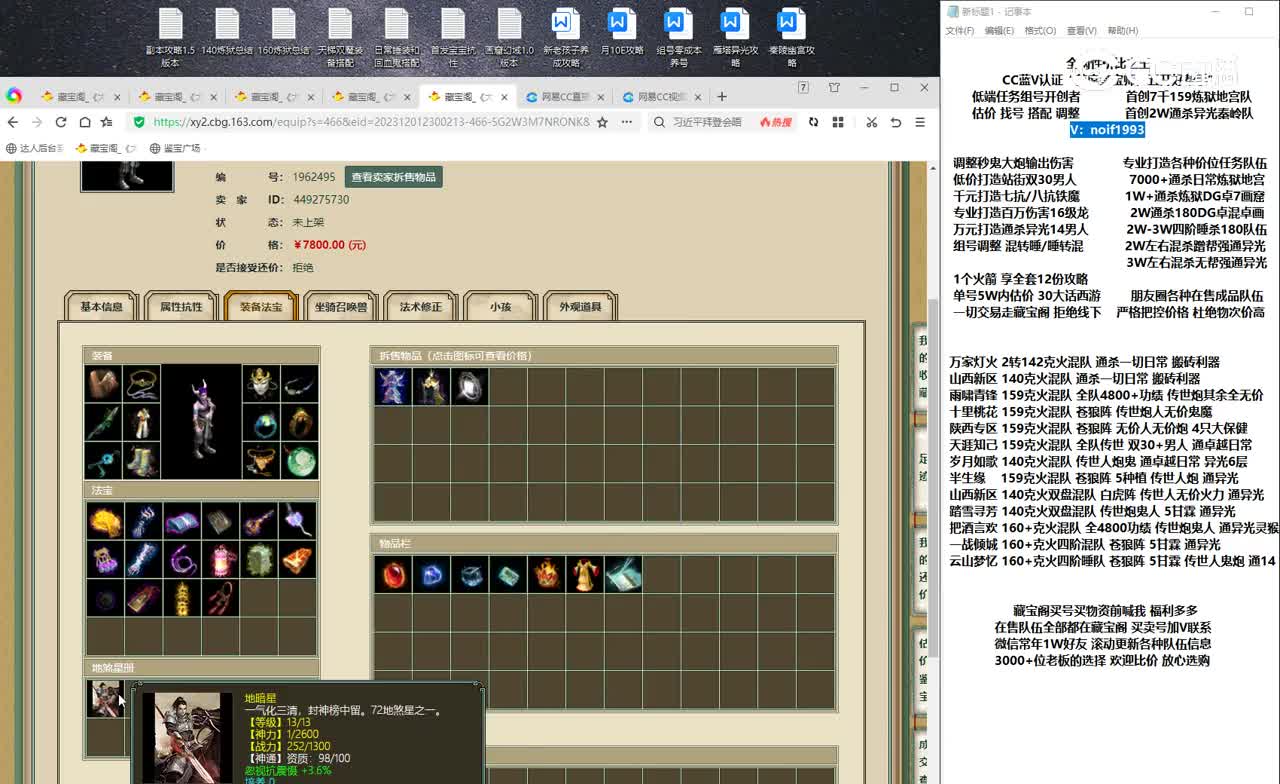Click the golden mask helmet icon

pyautogui.click(x=261, y=383)
